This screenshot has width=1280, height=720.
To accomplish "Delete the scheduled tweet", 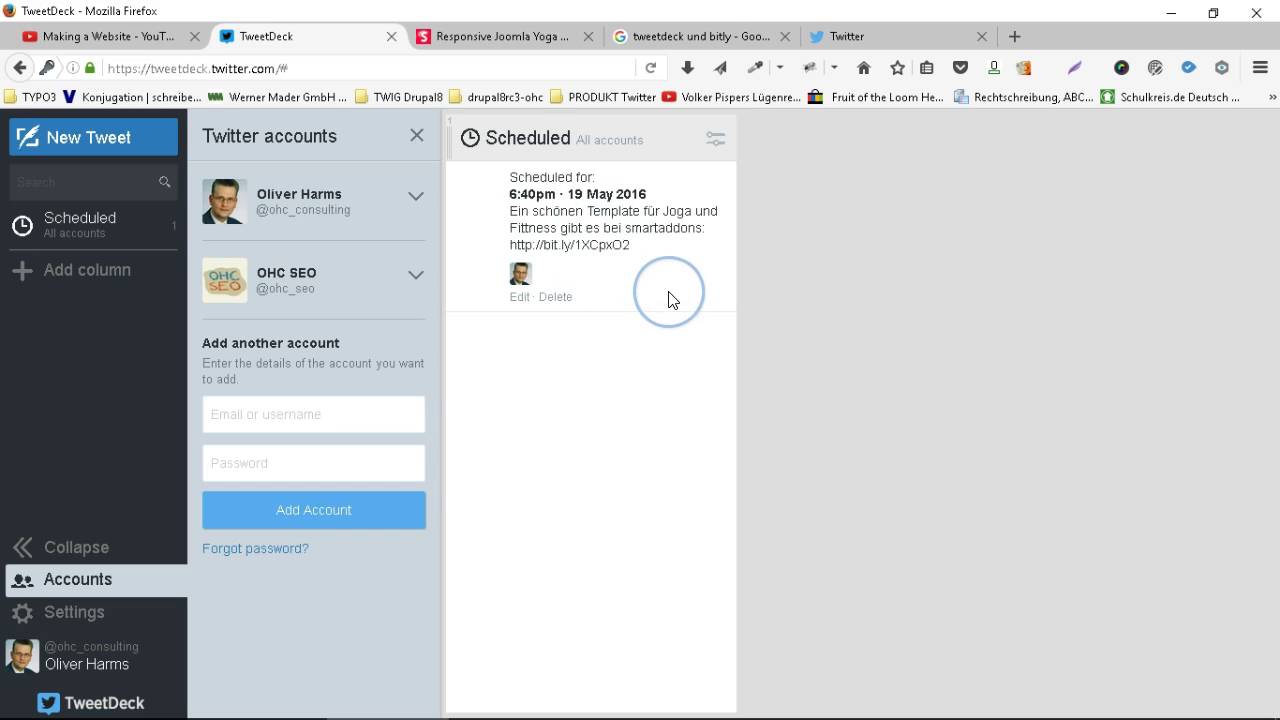I will point(555,297).
